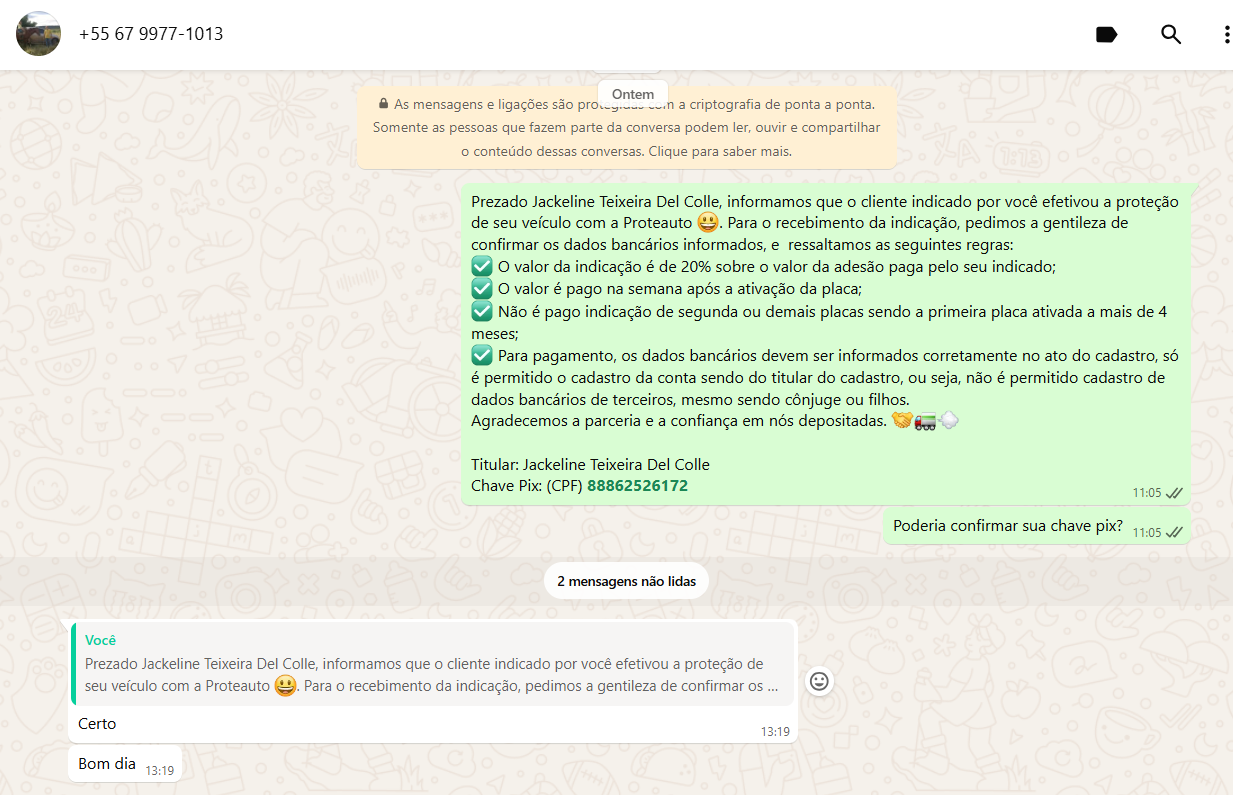The width and height of the screenshot is (1233, 795).
Task: Click the handshake emoji in the message
Action: click(x=902, y=421)
